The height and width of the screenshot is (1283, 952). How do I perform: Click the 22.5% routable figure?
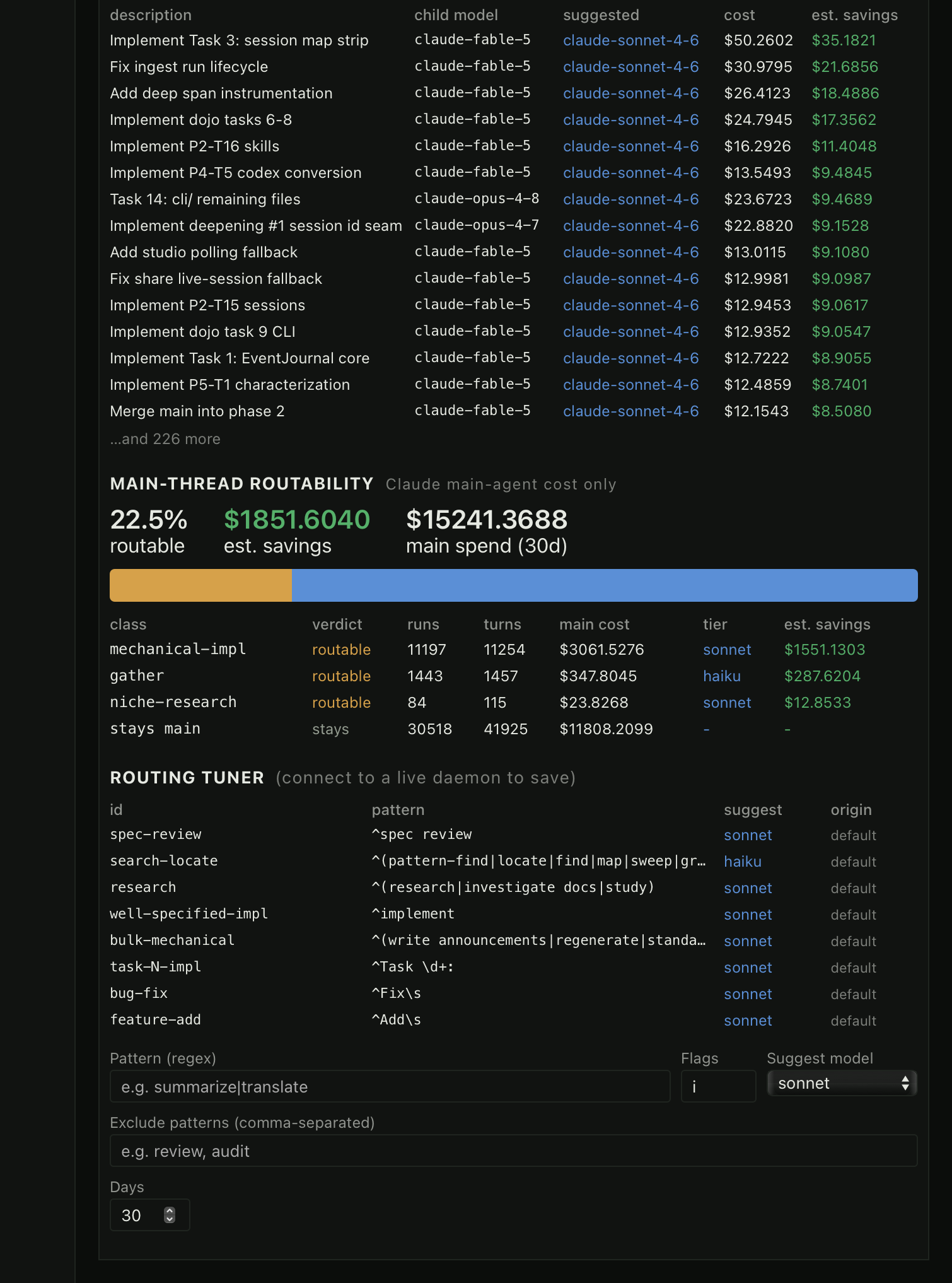(149, 520)
